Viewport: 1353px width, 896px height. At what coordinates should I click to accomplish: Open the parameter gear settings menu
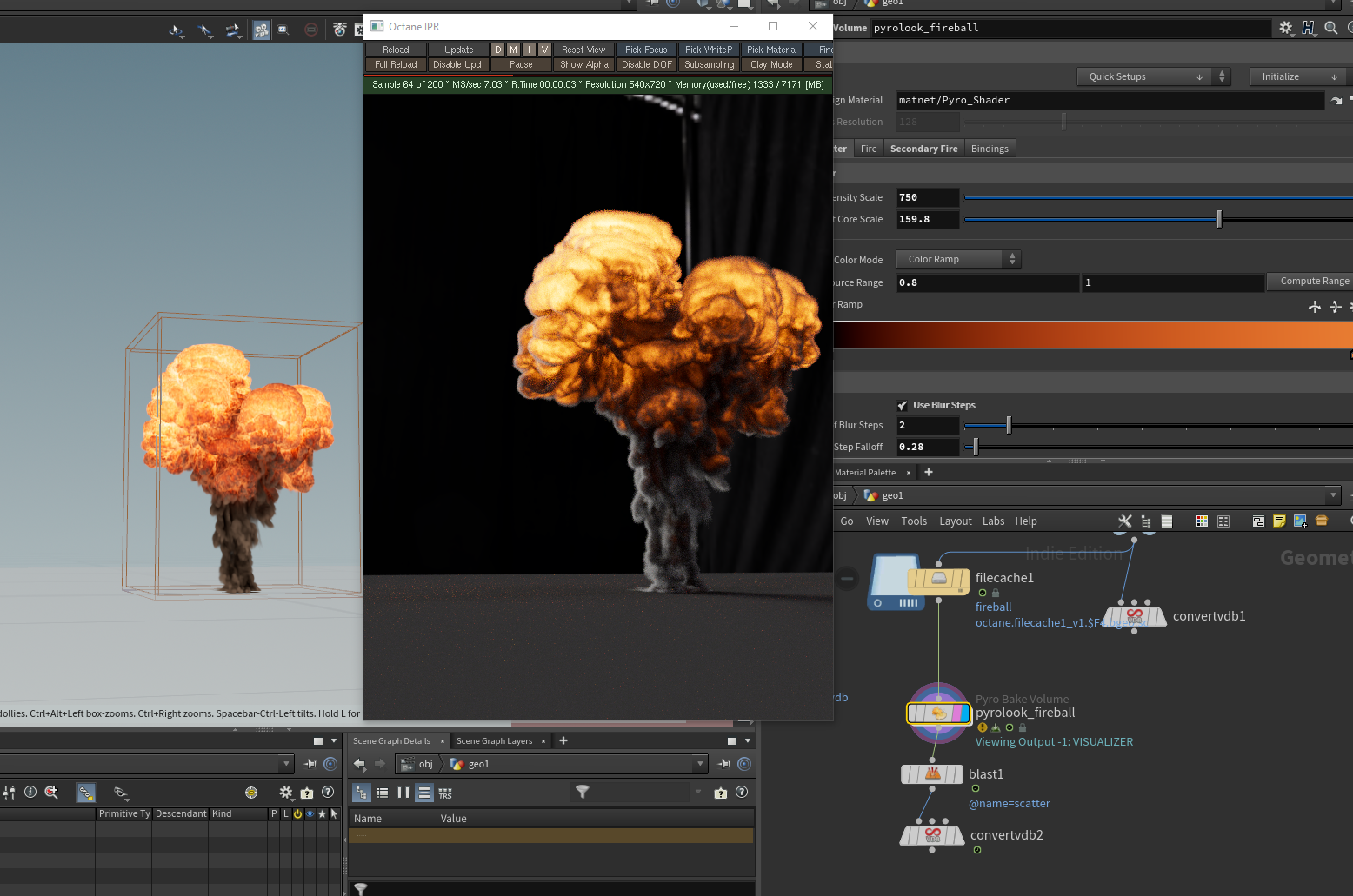click(x=1286, y=28)
